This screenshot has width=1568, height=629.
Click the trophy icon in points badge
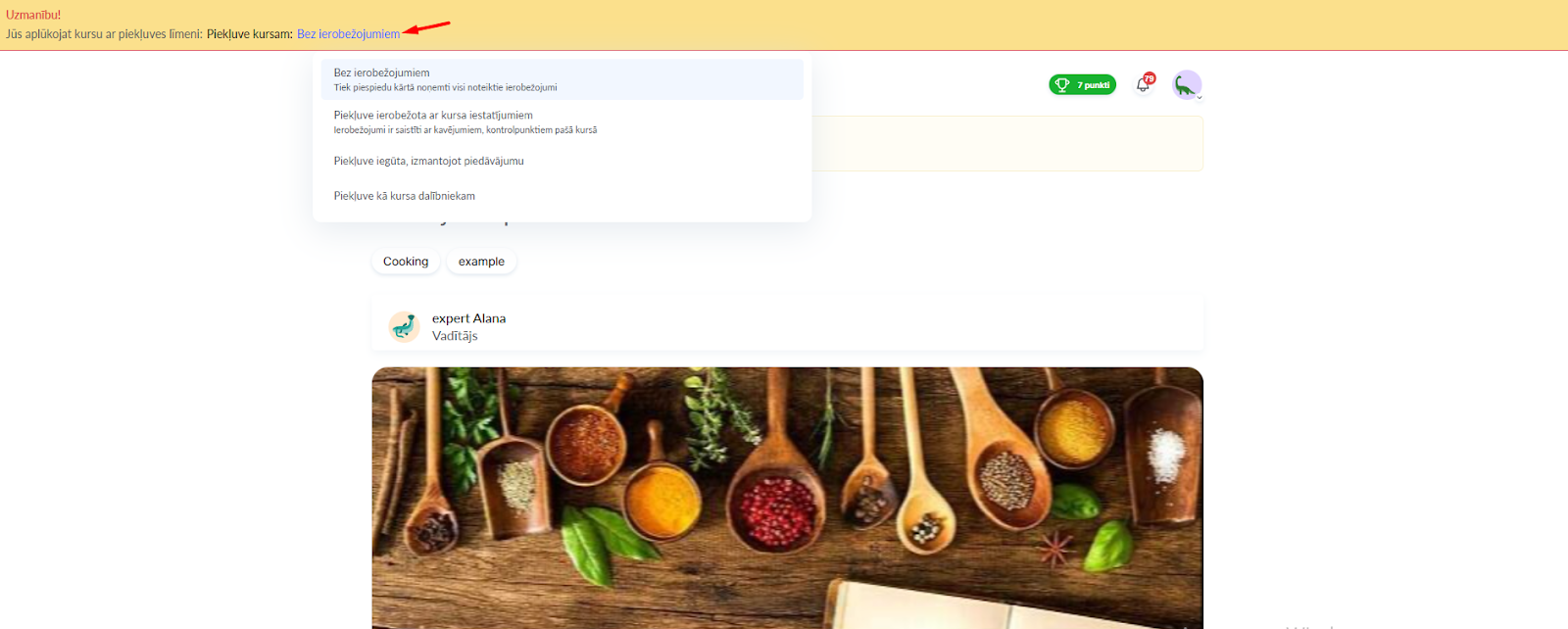pyautogui.click(x=1062, y=85)
